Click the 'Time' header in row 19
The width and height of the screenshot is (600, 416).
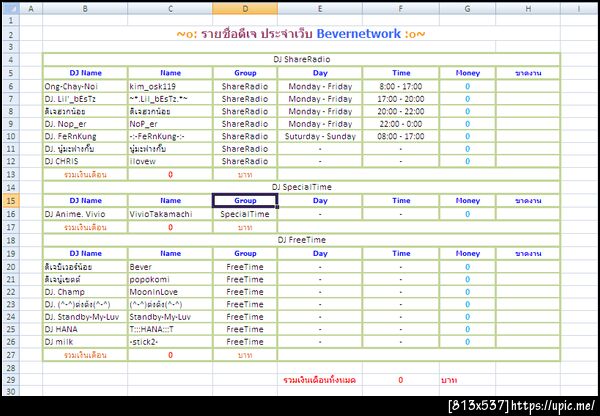401,253
